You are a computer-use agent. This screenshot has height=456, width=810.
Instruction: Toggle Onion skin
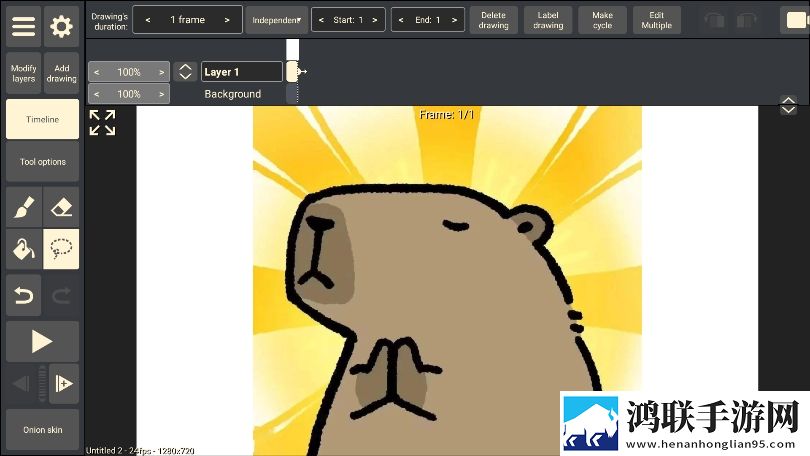coord(42,430)
